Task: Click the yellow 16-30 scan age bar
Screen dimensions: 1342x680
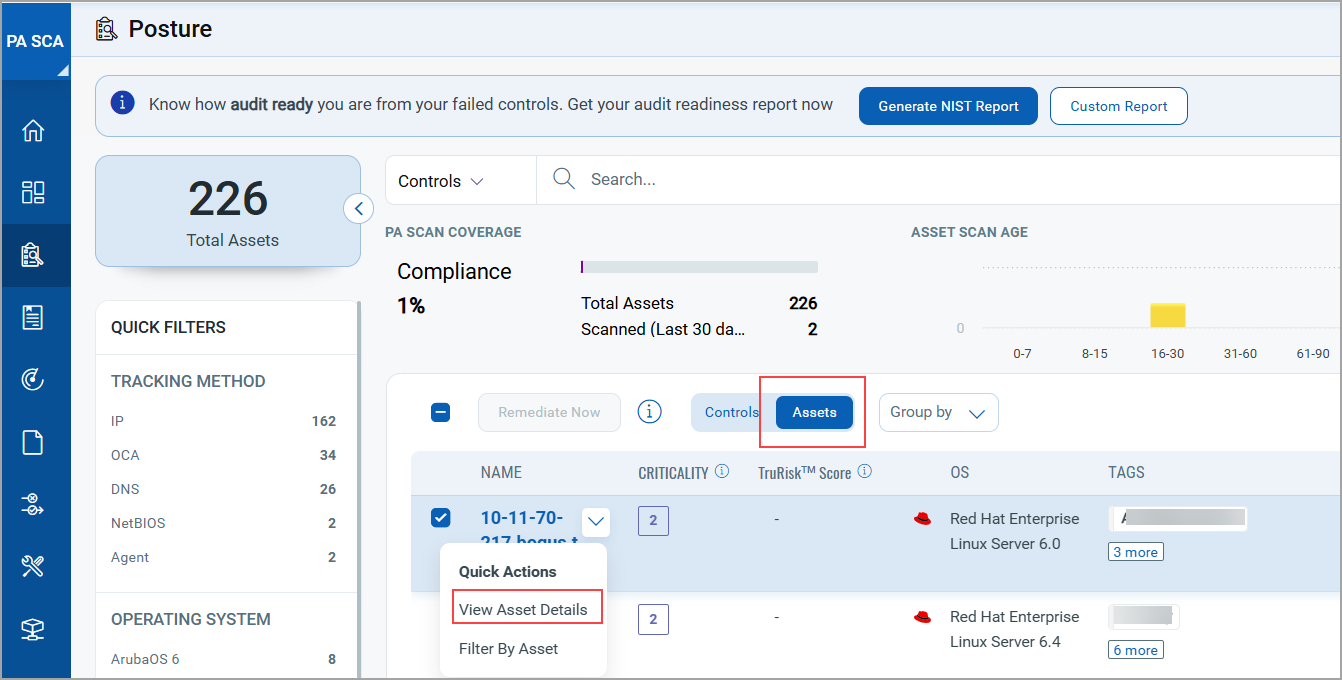Action: [x=1167, y=316]
